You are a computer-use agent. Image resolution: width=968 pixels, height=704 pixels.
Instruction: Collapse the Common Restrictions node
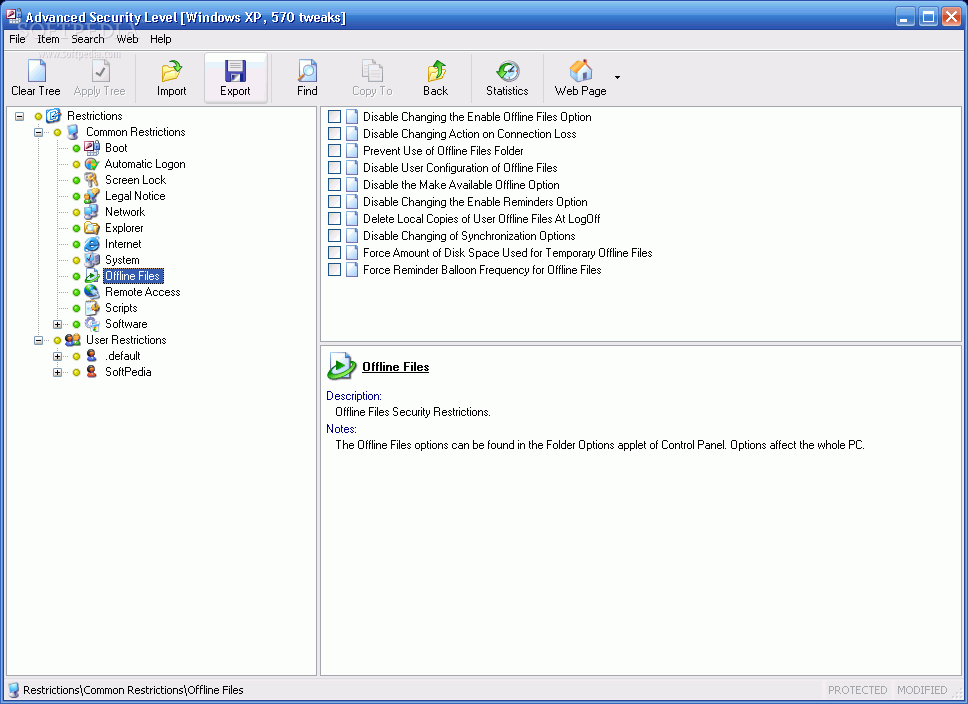tap(39, 132)
